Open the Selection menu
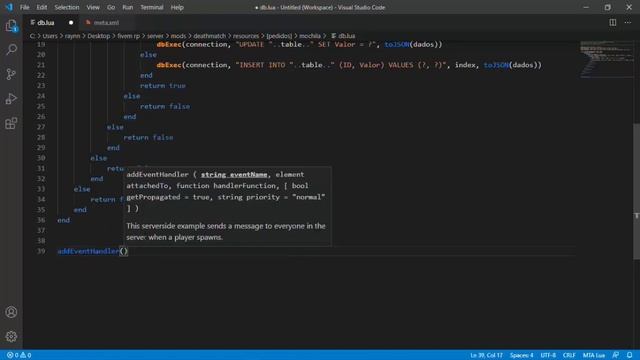This screenshot has height=360, width=640. tap(67, 7)
